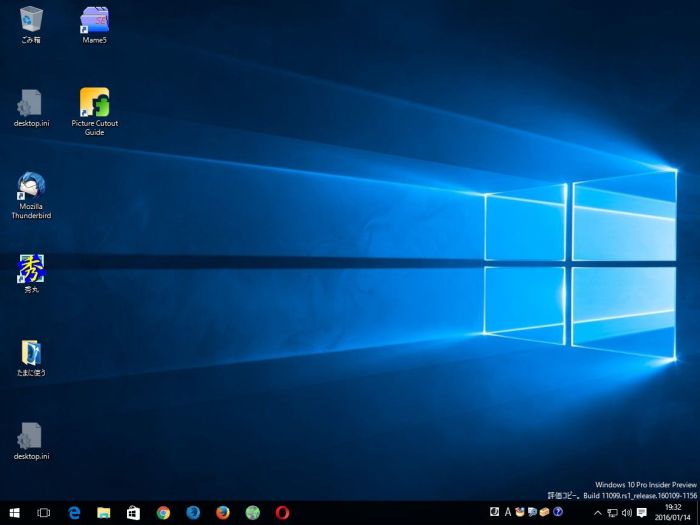Launch Firefox from the taskbar

click(x=223, y=513)
